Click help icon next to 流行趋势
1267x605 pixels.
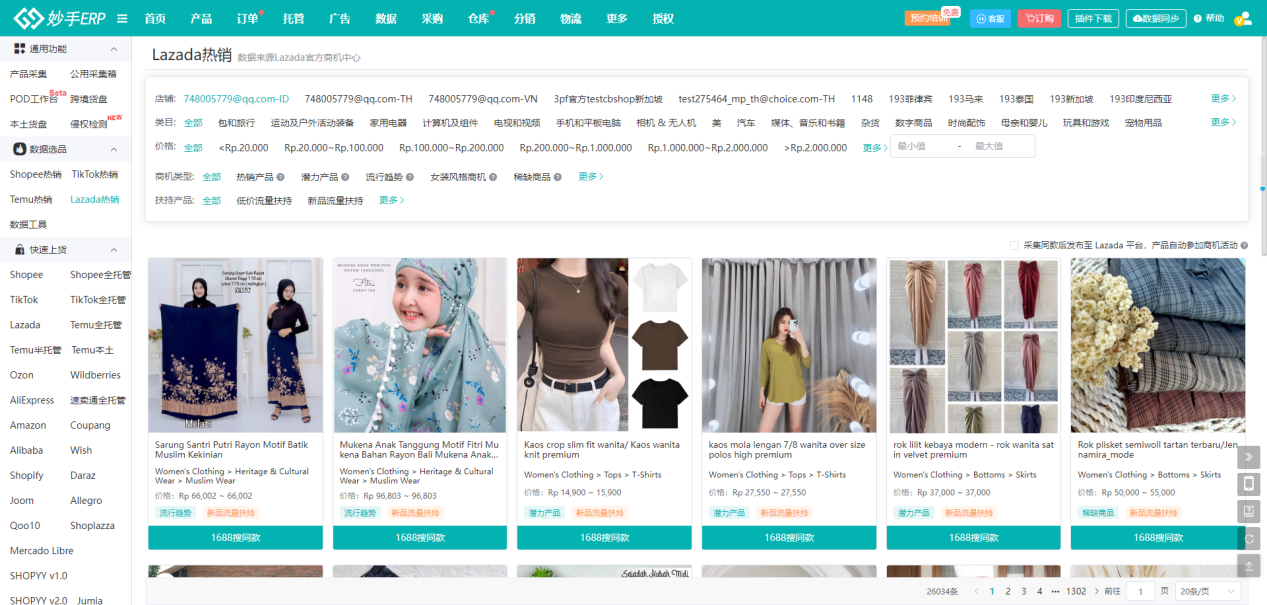coord(409,177)
